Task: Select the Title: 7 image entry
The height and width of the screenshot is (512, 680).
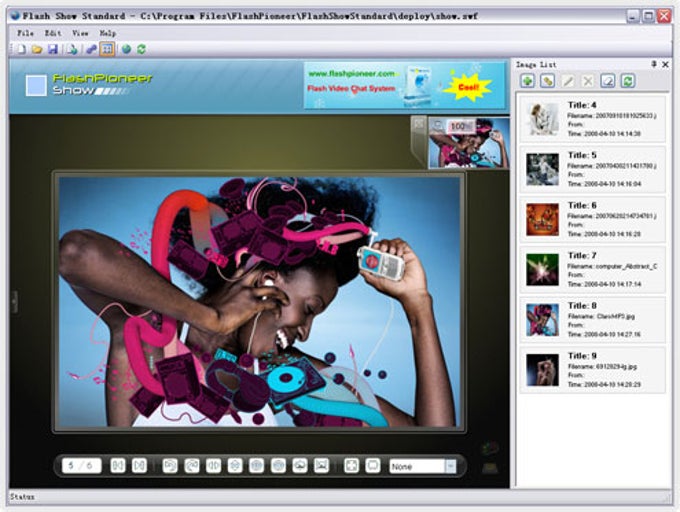Action: click(592, 269)
